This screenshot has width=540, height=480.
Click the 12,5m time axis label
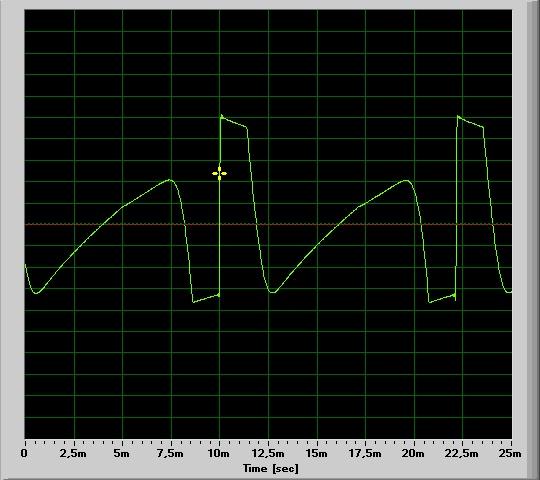coord(268,453)
